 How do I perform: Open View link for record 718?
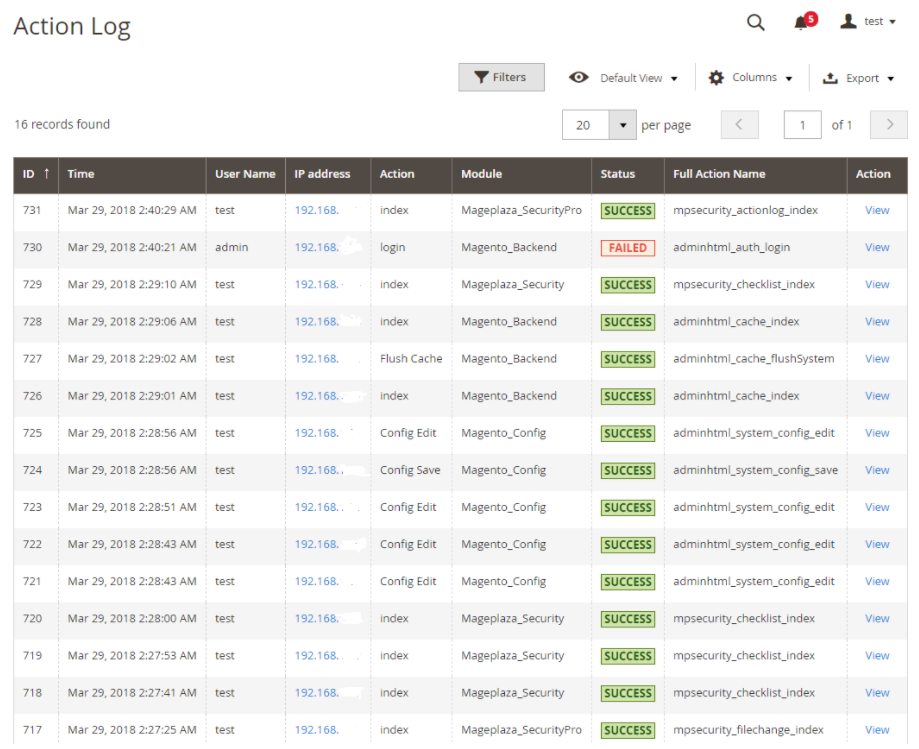coord(877,693)
